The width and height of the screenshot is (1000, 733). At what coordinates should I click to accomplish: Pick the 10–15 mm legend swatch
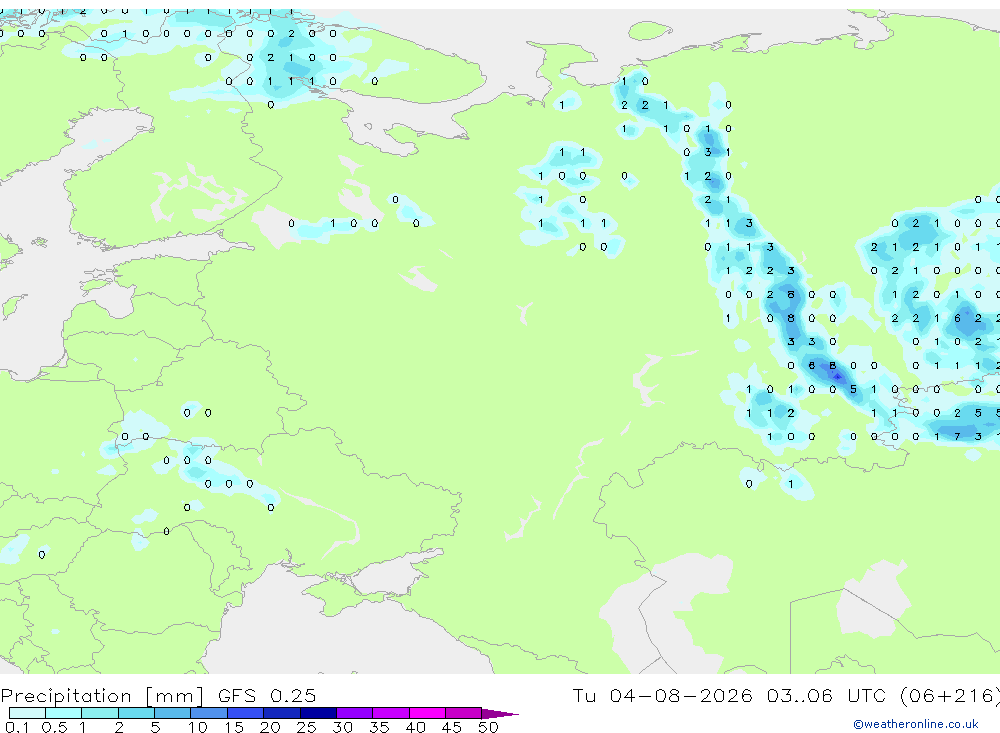click(209, 713)
